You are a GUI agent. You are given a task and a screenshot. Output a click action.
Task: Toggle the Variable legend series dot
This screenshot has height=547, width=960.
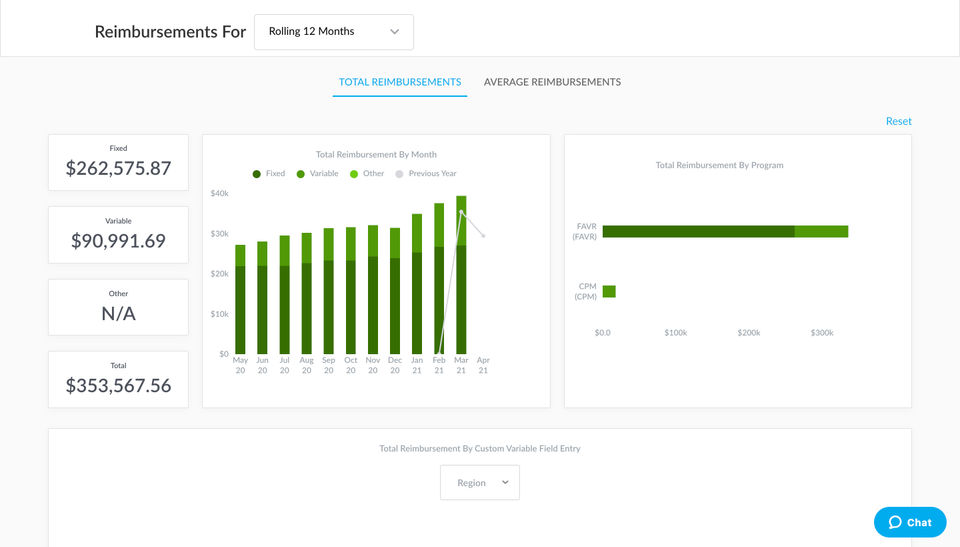pos(301,174)
